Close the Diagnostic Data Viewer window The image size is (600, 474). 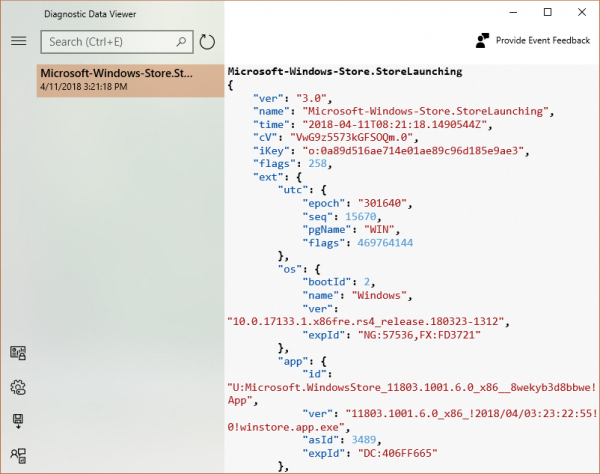[x=582, y=12]
